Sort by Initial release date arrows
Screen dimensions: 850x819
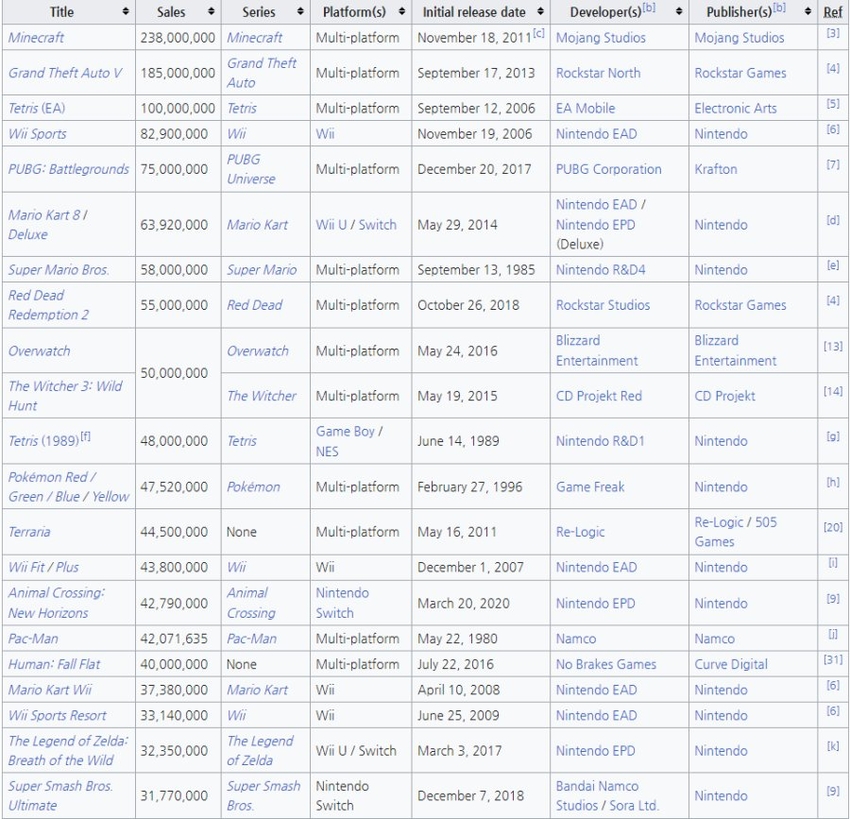pyautogui.click(x=540, y=11)
